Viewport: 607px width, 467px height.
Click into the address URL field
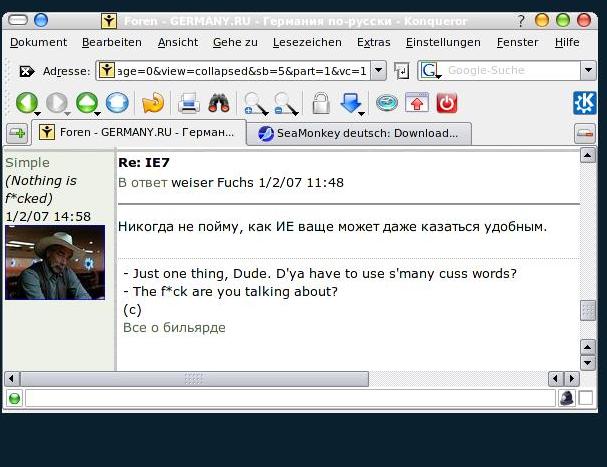point(241,71)
